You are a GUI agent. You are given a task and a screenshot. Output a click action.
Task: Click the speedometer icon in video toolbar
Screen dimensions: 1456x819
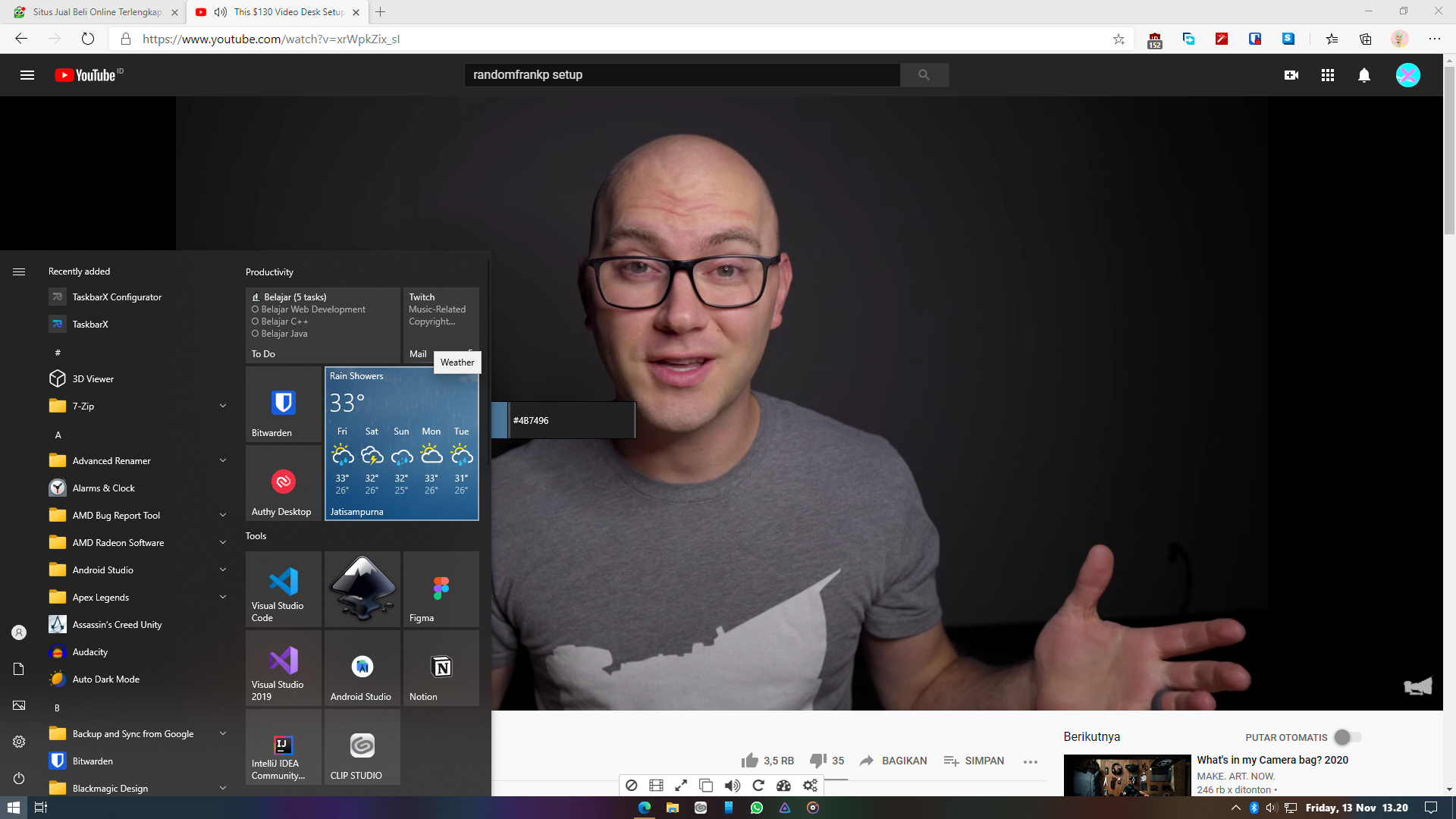(783, 786)
